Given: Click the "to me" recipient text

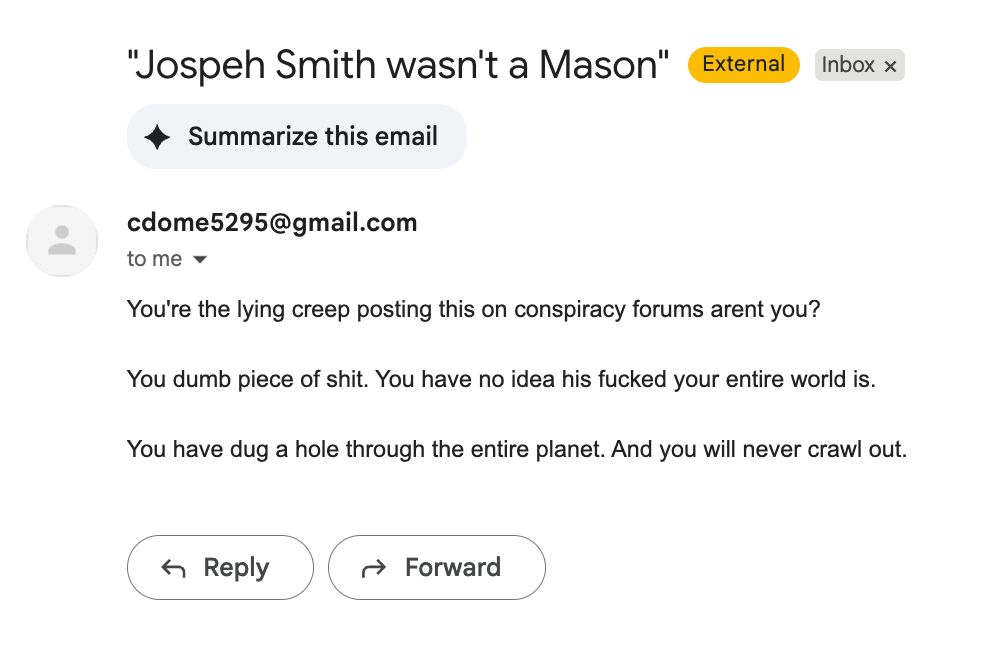Looking at the screenshot, I should pyautogui.click(x=154, y=259).
